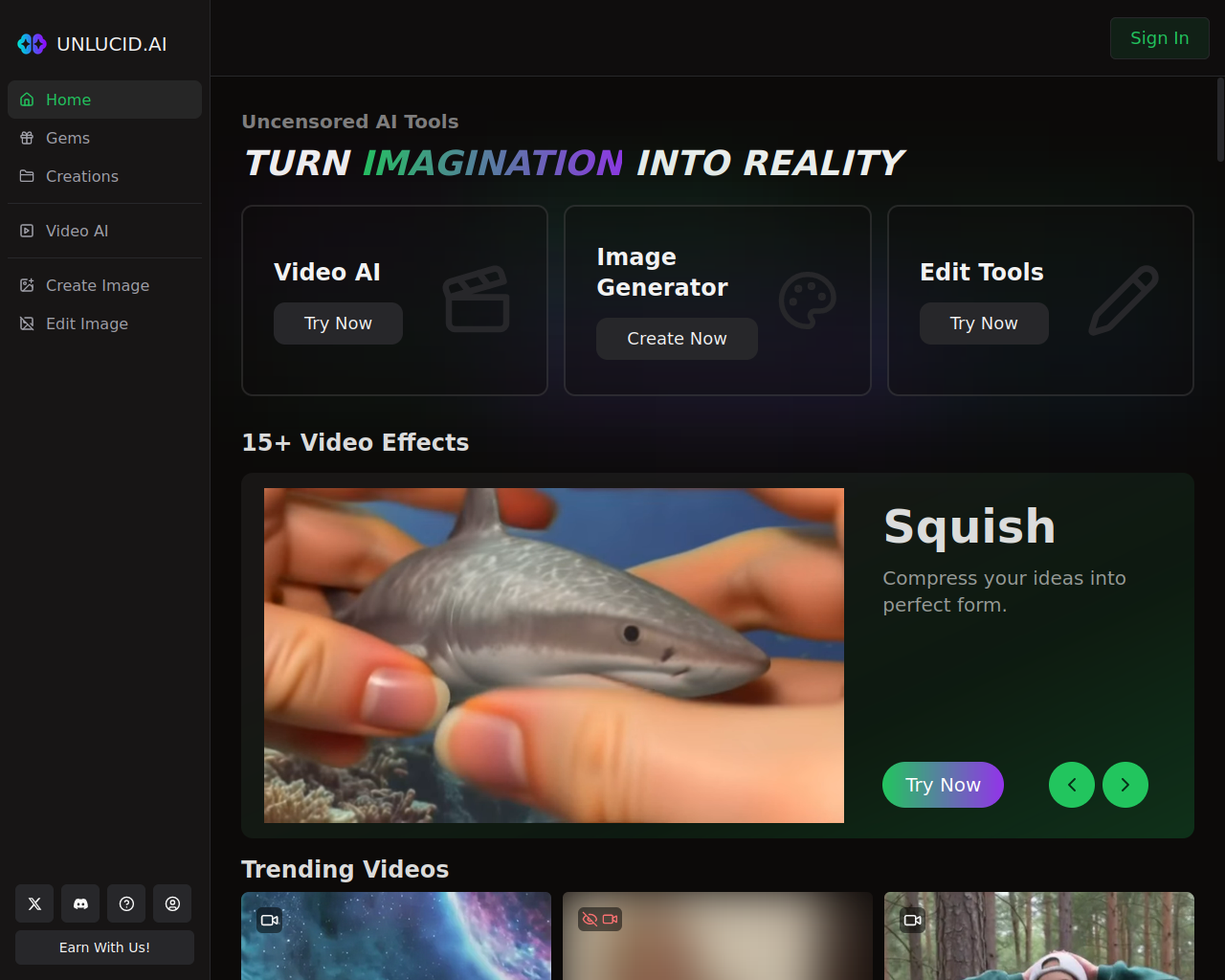
Task: Click the UNLUCID.AI brand name text
Action: [112, 44]
